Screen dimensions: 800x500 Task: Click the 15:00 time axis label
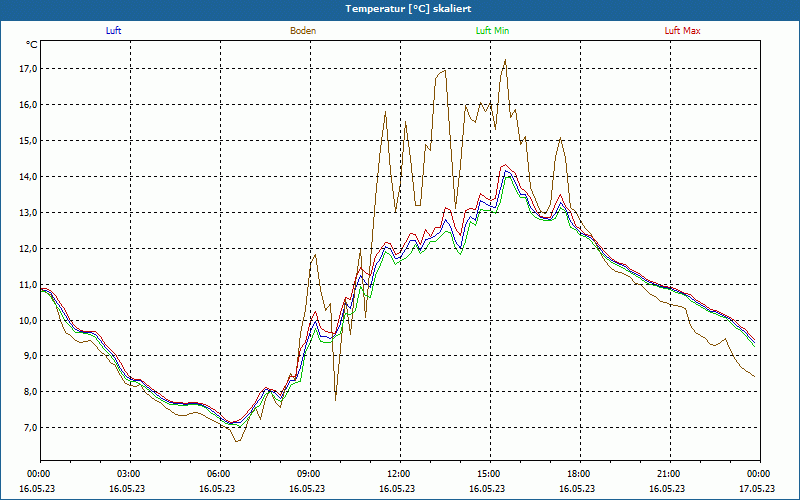(490, 474)
